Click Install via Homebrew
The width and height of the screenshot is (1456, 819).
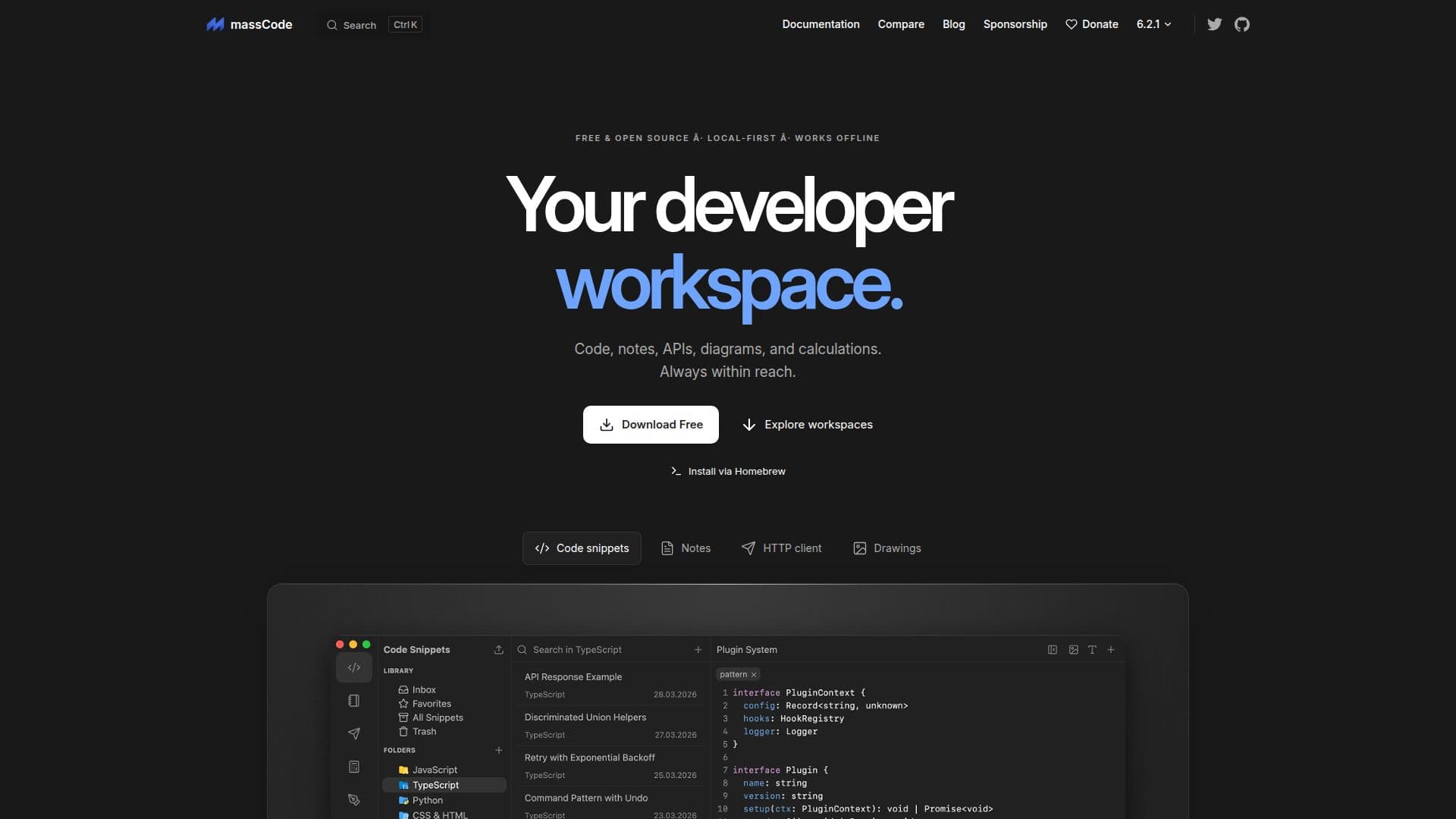[x=728, y=472]
